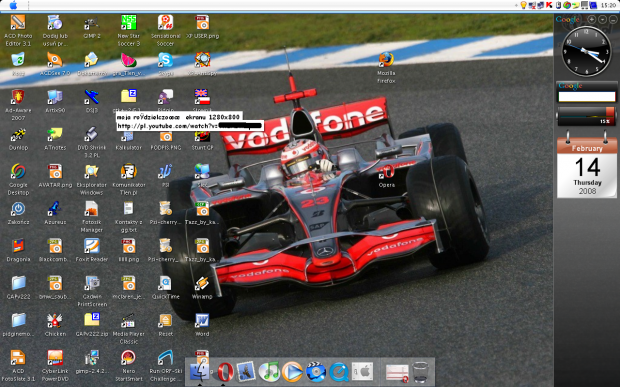Click the 15:20 clock in the top bar
Screen dimensions: 620x387
pos(609,5)
